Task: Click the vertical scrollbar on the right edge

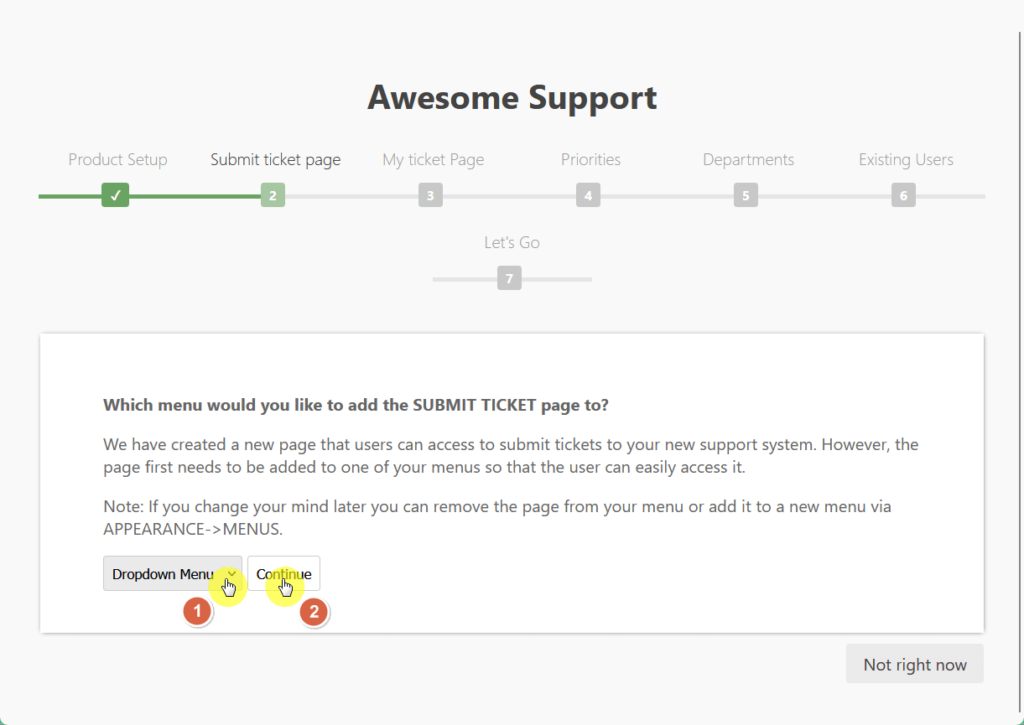Action: [x=1019, y=372]
